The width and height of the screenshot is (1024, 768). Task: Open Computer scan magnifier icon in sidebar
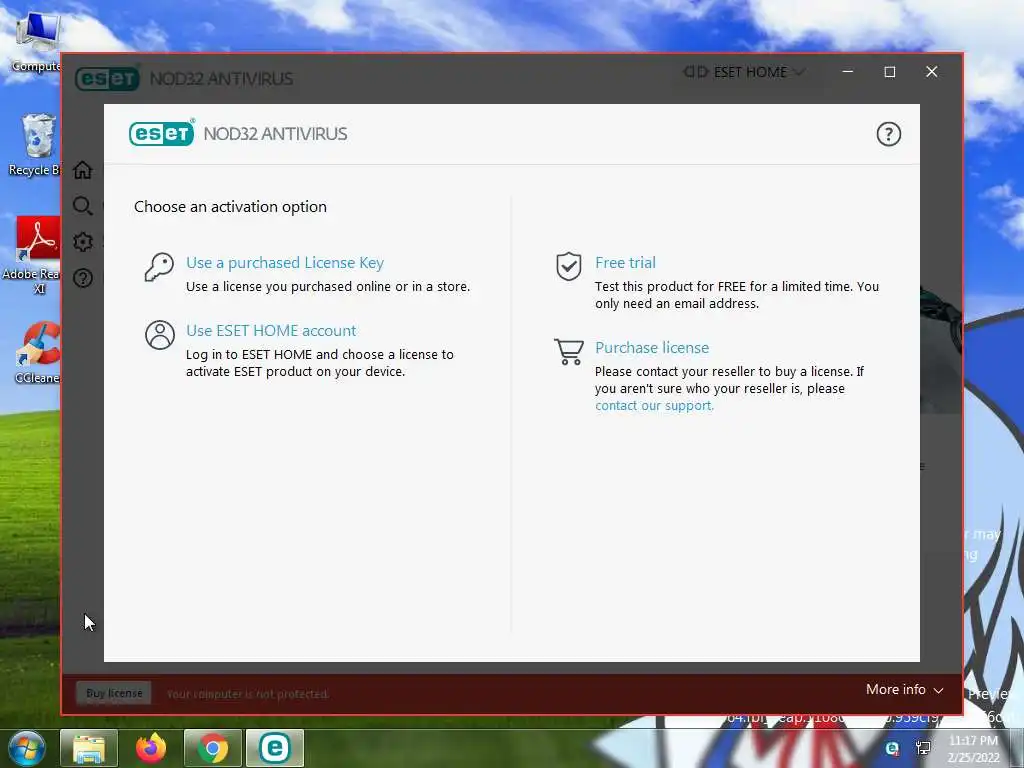(83, 206)
